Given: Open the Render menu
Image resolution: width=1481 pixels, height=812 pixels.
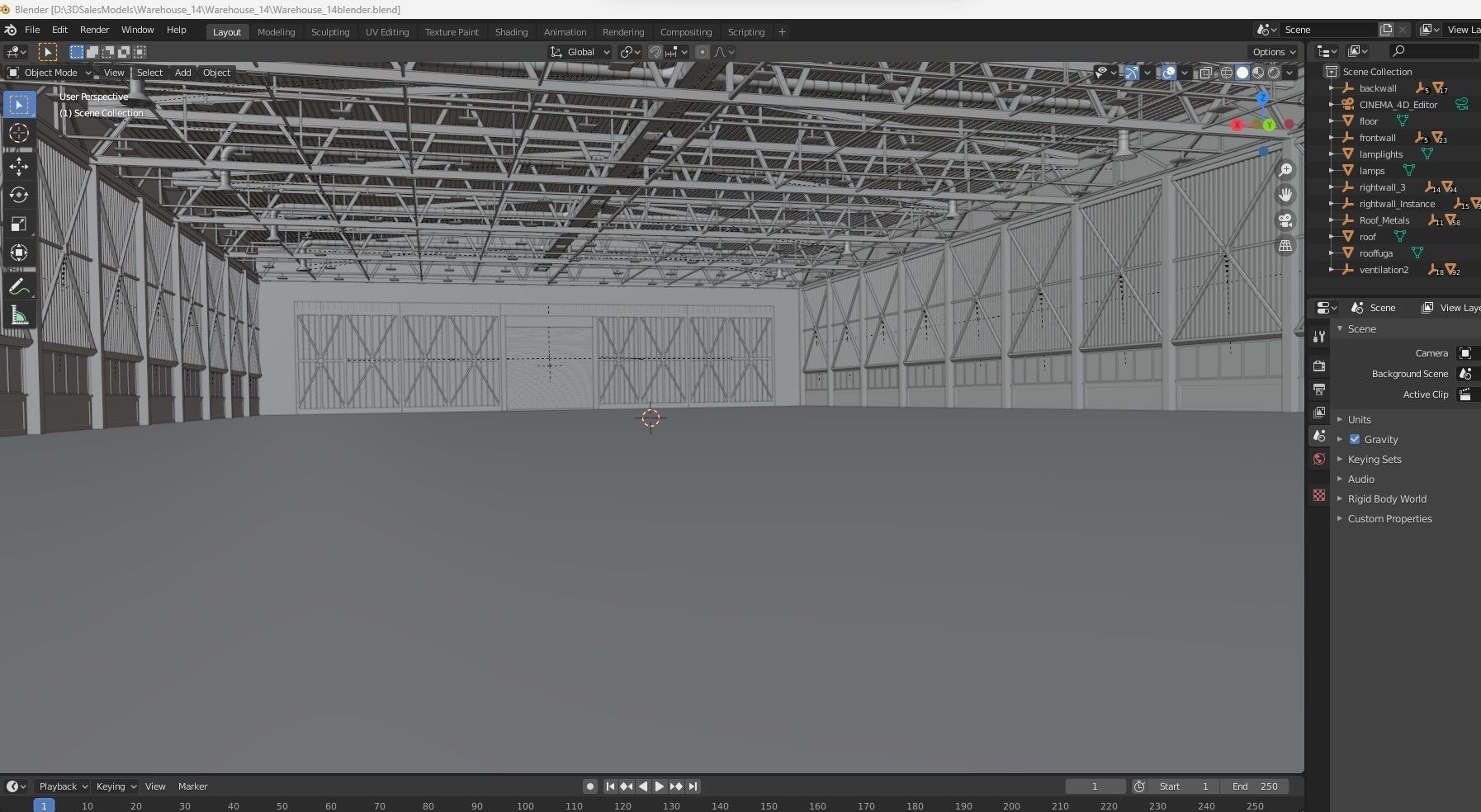Looking at the screenshot, I should click(x=94, y=30).
